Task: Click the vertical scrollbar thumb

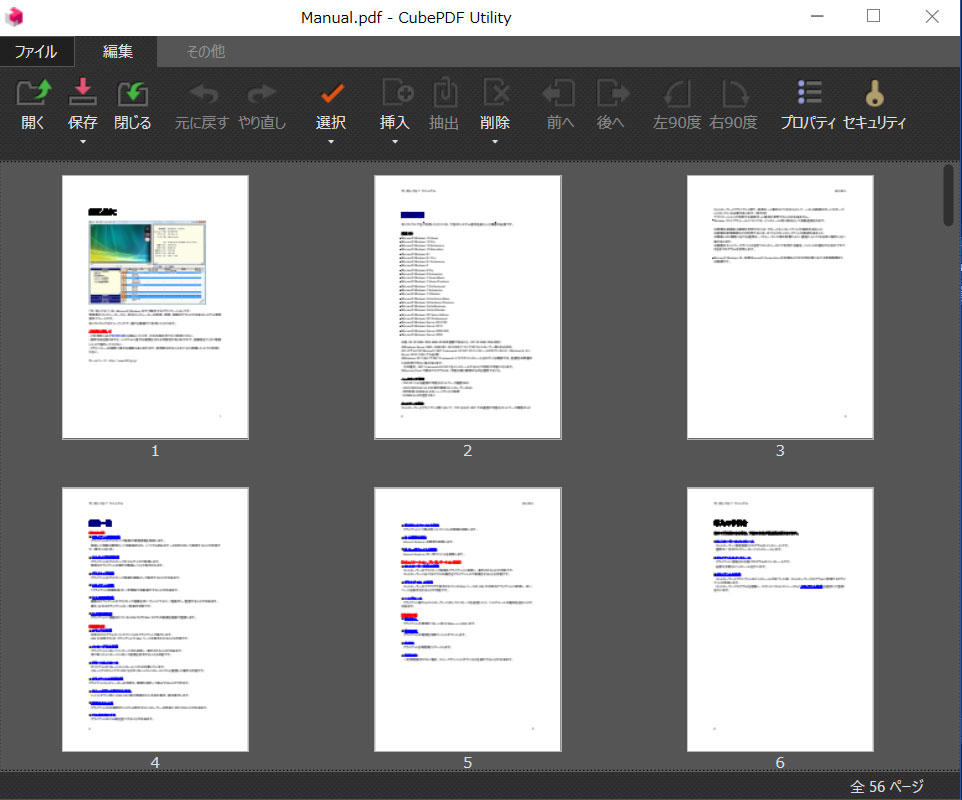Action: pyautogui.click(x=948, y=195)
